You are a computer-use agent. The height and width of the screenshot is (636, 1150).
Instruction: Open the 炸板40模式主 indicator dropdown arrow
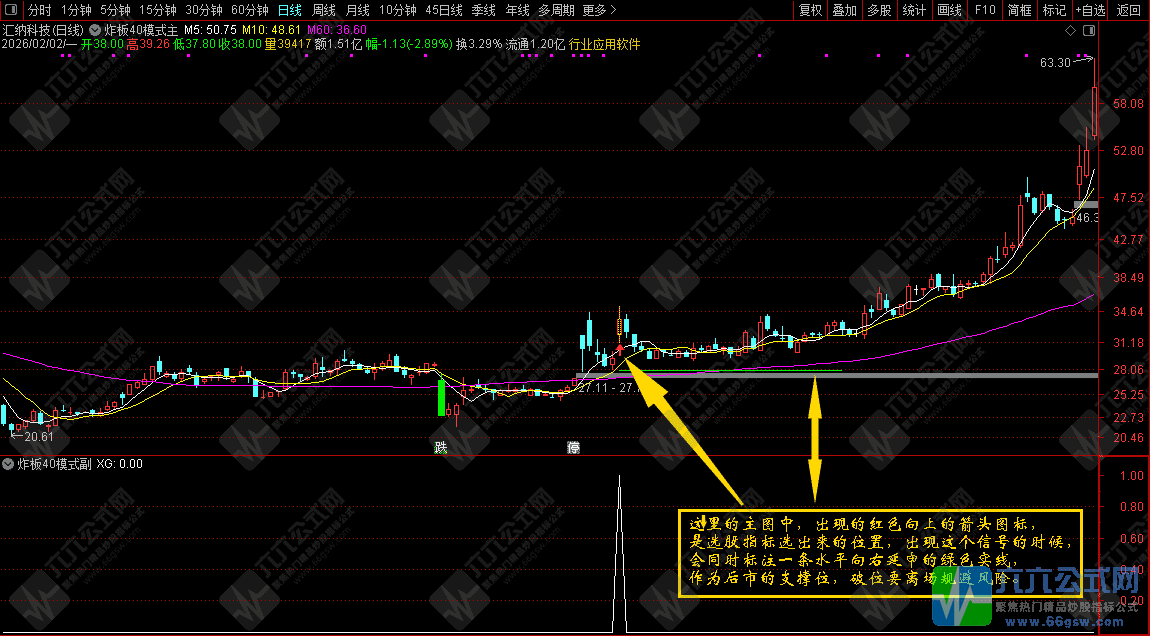pos(95,31)
